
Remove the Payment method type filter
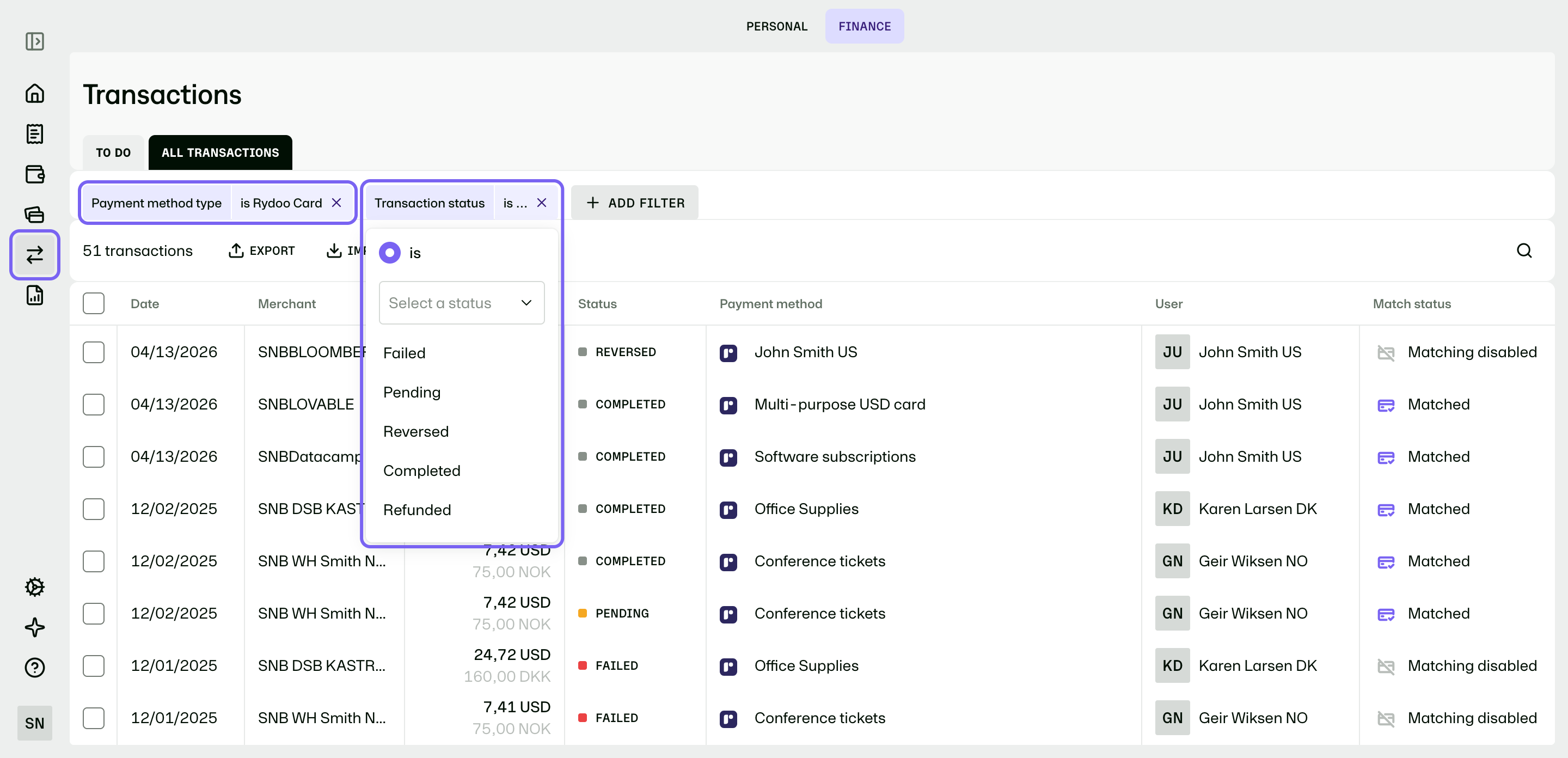point(336,203)
